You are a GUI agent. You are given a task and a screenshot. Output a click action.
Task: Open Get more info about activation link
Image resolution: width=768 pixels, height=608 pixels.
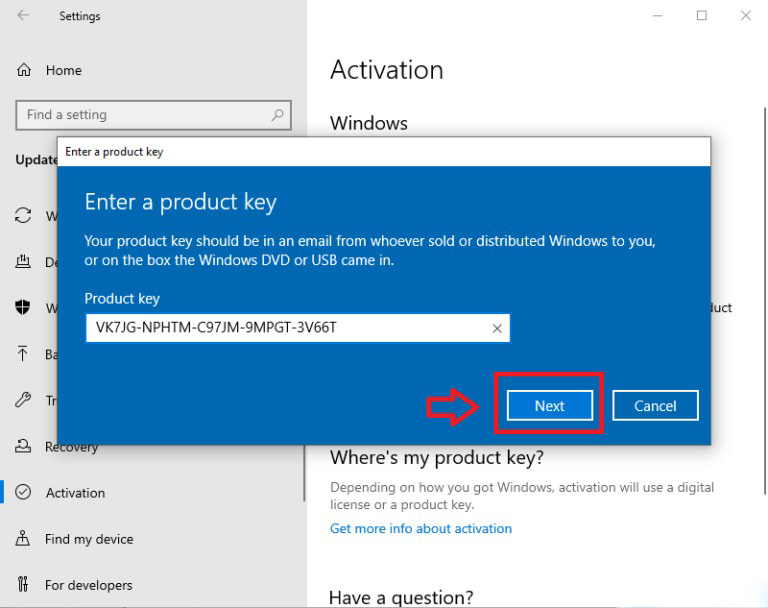[421, 529]
